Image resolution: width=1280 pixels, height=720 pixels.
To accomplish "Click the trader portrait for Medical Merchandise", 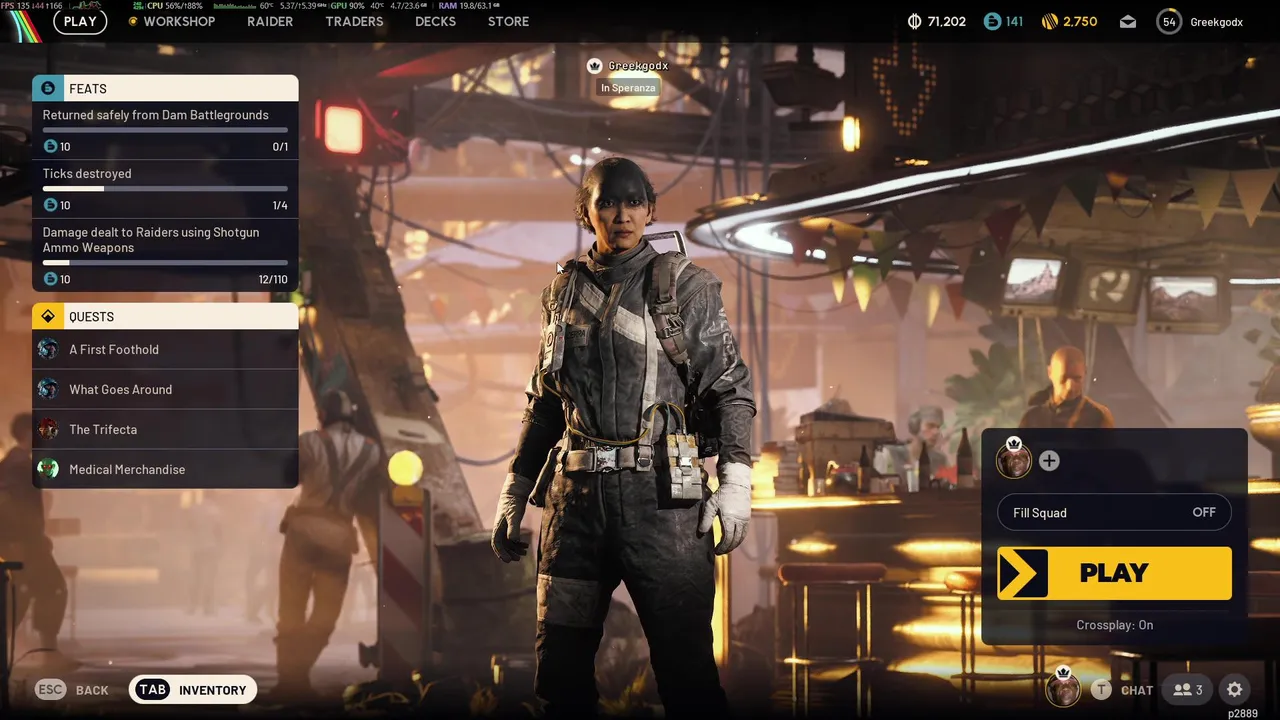I will click(48, 469).
